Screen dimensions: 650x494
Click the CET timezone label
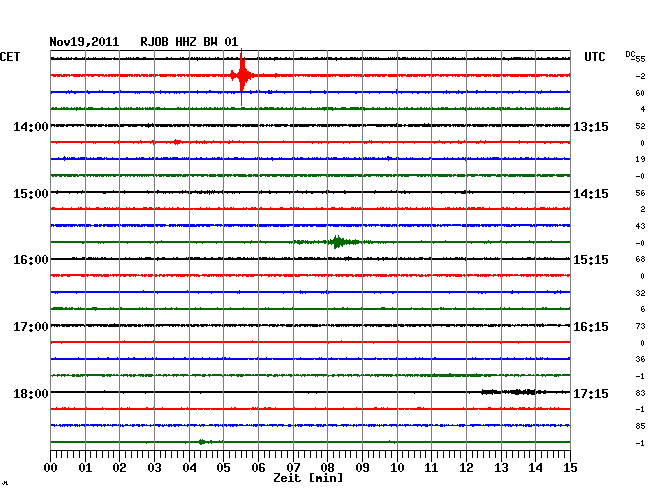point(10,57)
